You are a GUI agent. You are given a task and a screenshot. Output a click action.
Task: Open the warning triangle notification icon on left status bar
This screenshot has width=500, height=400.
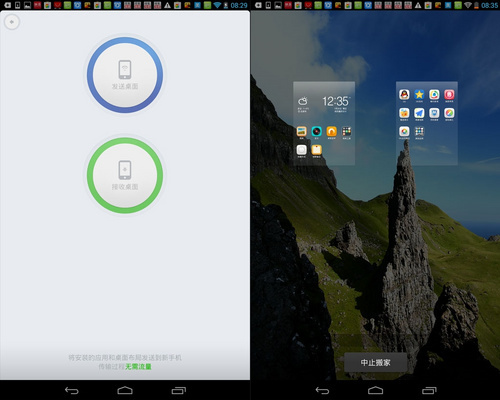click(x=167, y=5)
